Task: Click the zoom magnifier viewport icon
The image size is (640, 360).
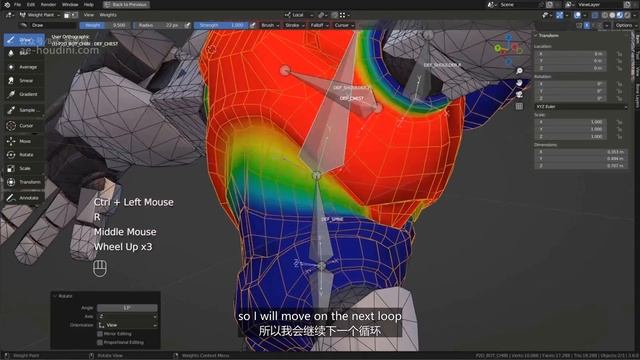Action: 519,71
